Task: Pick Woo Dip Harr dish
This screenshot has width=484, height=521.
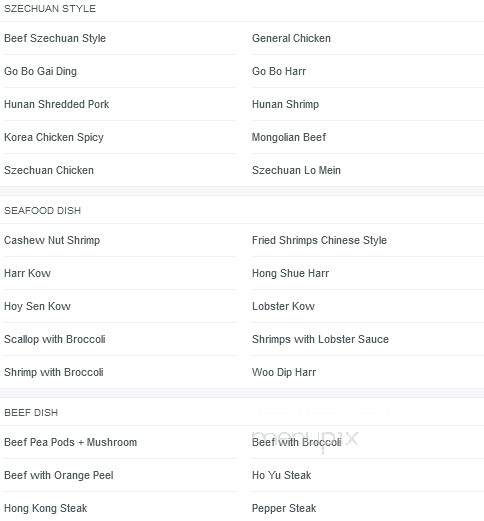Action: point(284,372)
